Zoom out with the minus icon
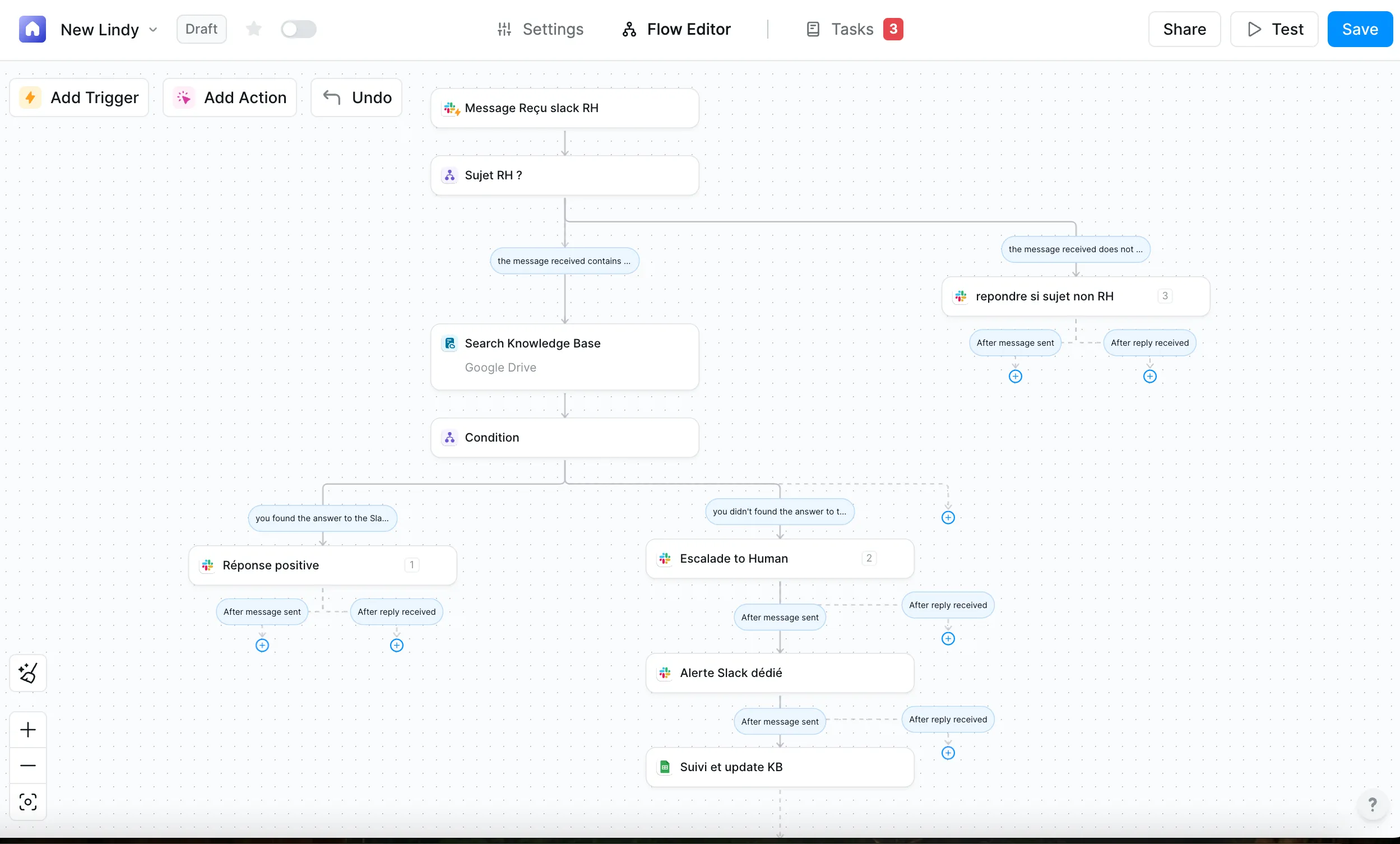 (28, 764)
